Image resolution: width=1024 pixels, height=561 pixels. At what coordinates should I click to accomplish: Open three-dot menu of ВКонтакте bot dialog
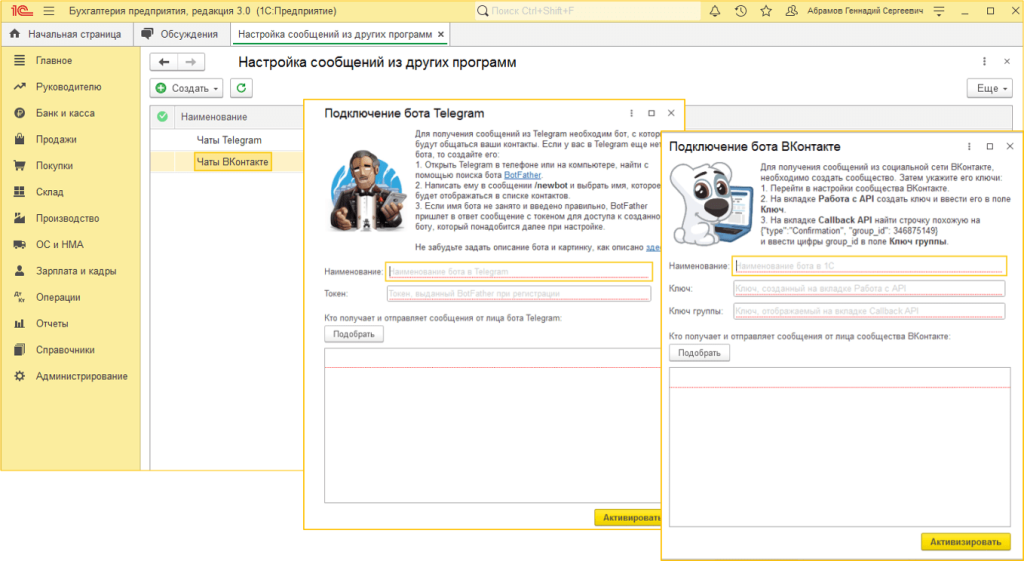point(970,146)
